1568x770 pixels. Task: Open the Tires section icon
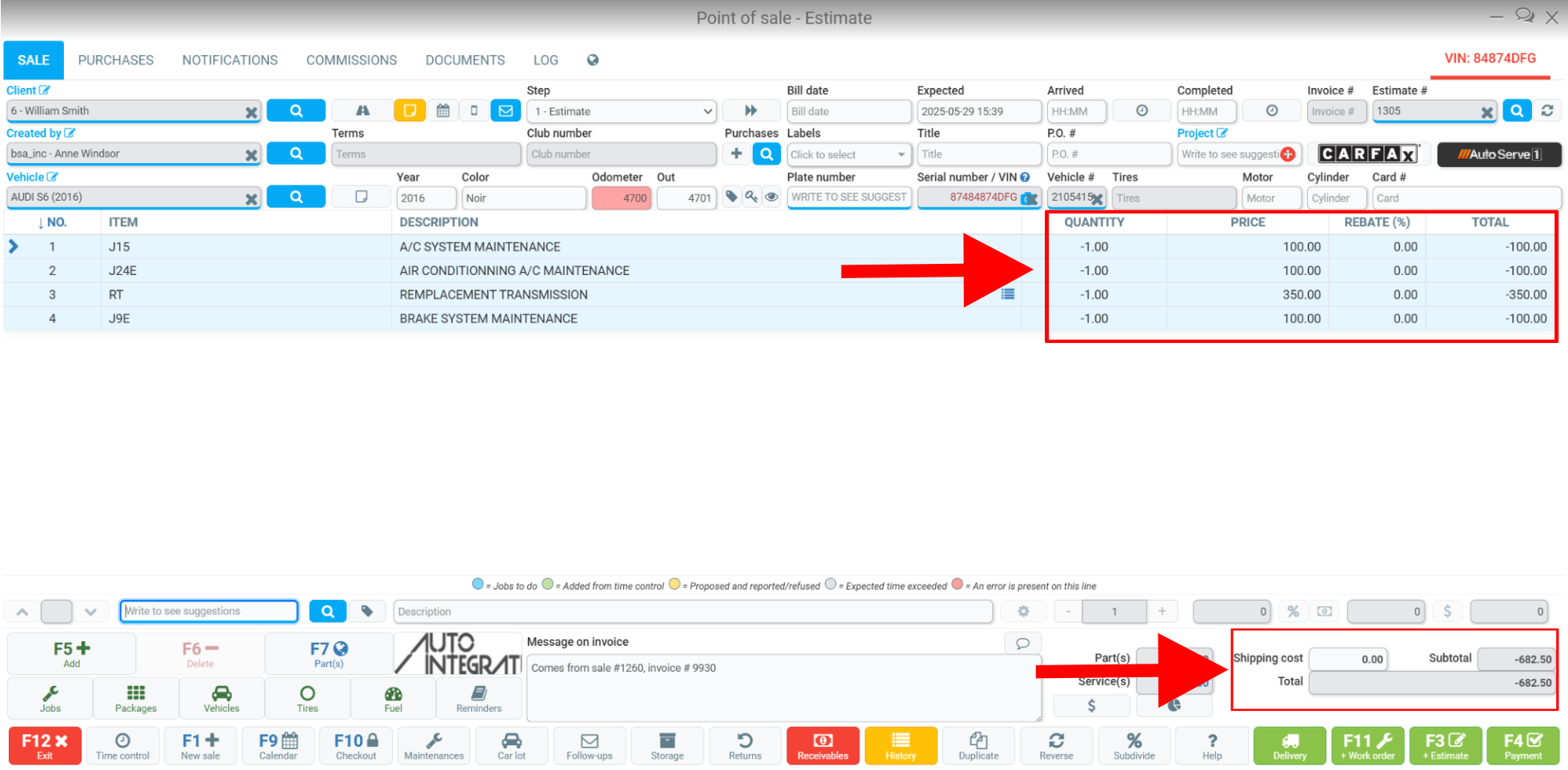pos(307,698)
